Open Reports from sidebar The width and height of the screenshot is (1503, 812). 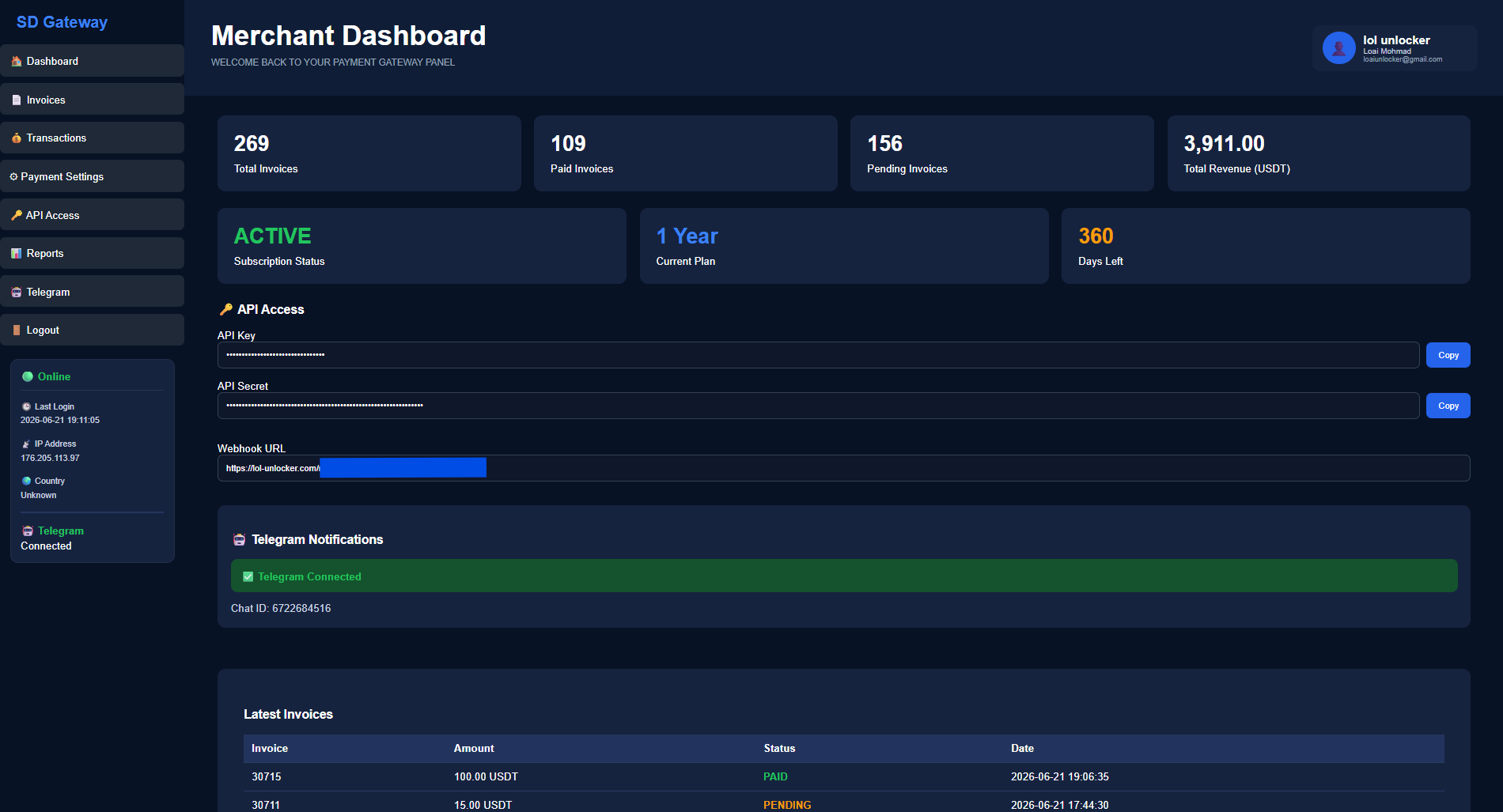coord(92,253)
